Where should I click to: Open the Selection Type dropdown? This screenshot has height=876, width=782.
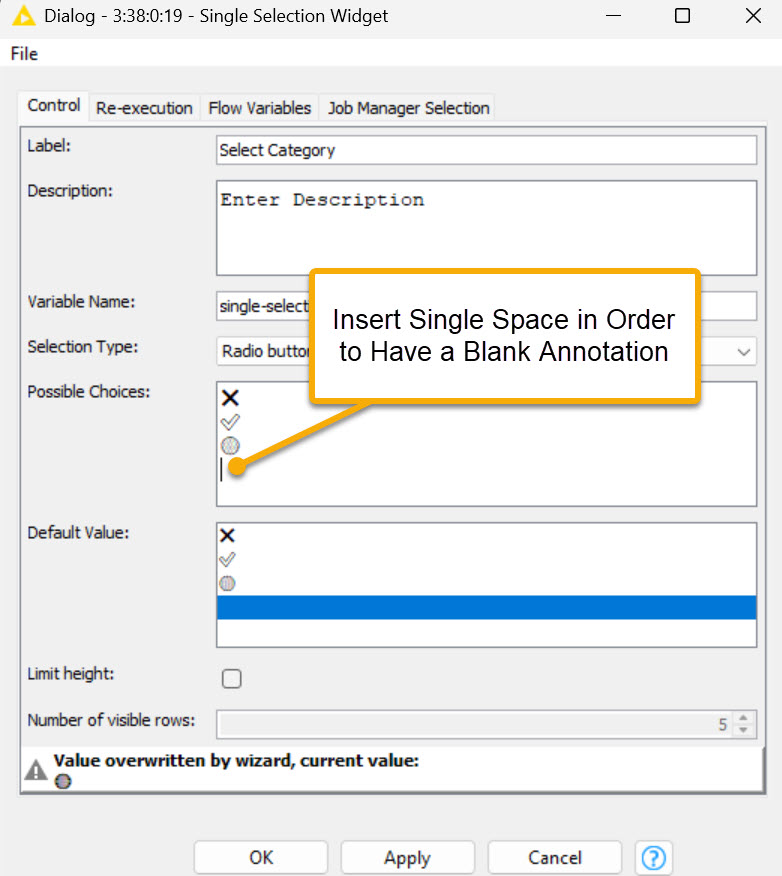pos(743,352)
